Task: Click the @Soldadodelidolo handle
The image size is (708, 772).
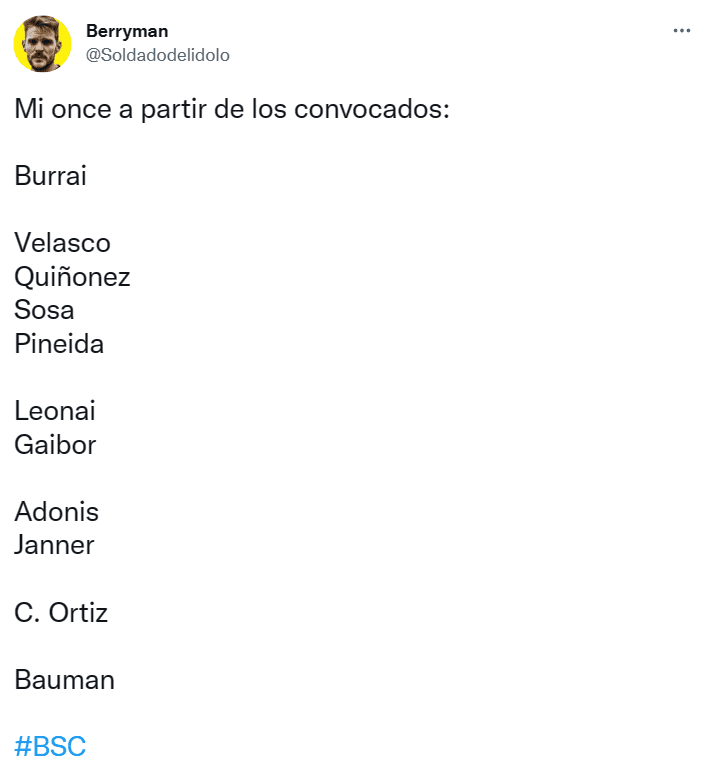Action: tap(158, 55)
